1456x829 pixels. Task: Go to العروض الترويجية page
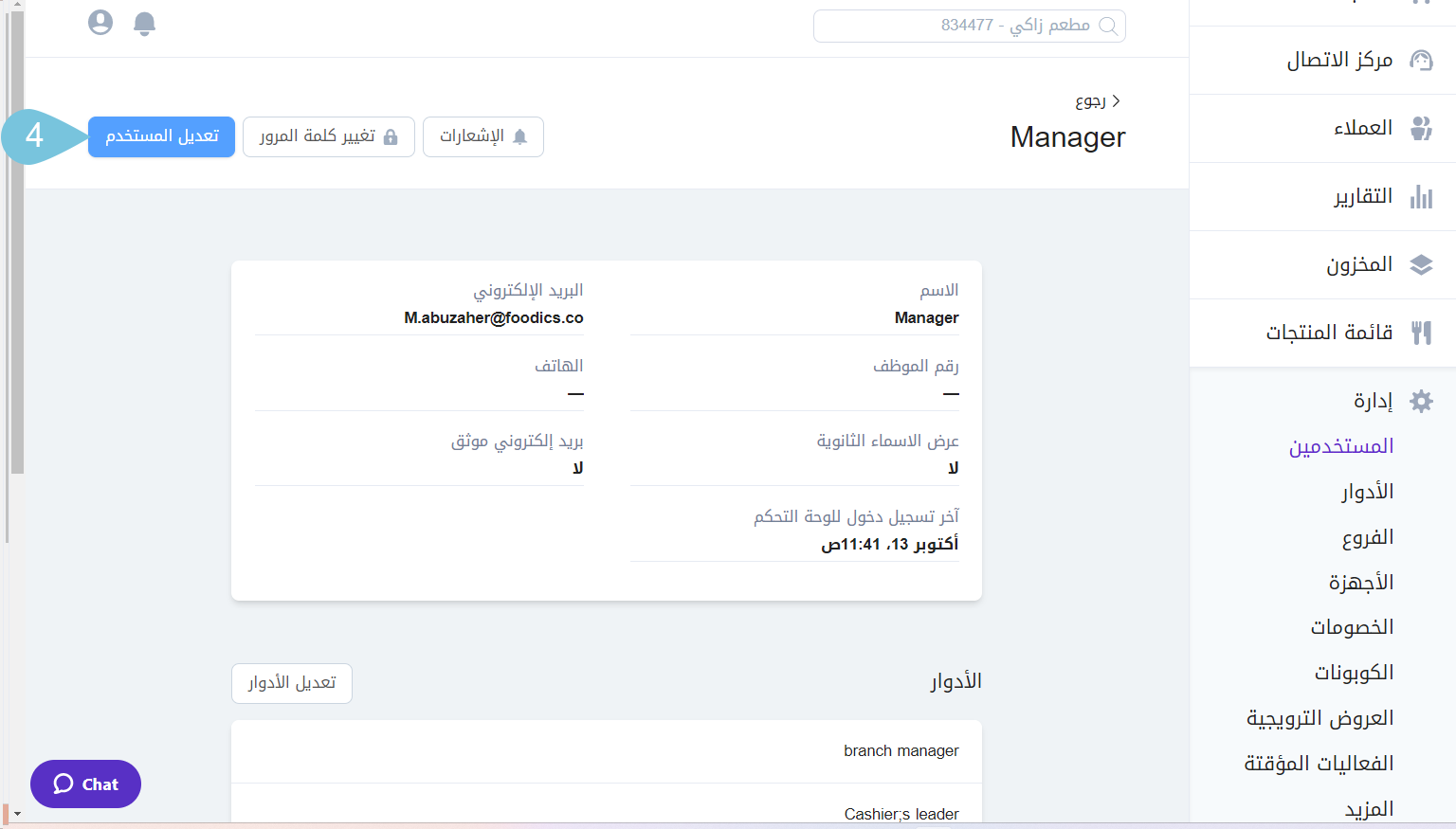point(1320,718)
